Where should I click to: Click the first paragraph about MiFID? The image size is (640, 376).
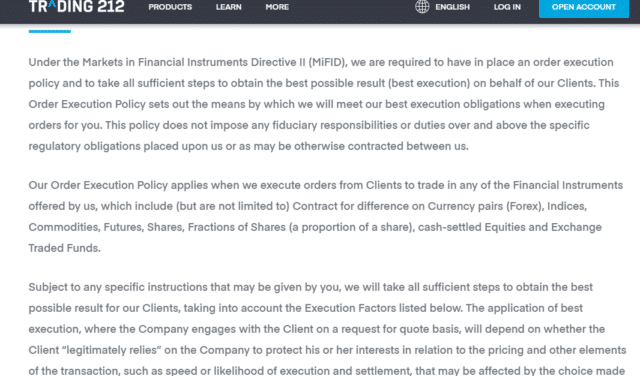324,104
